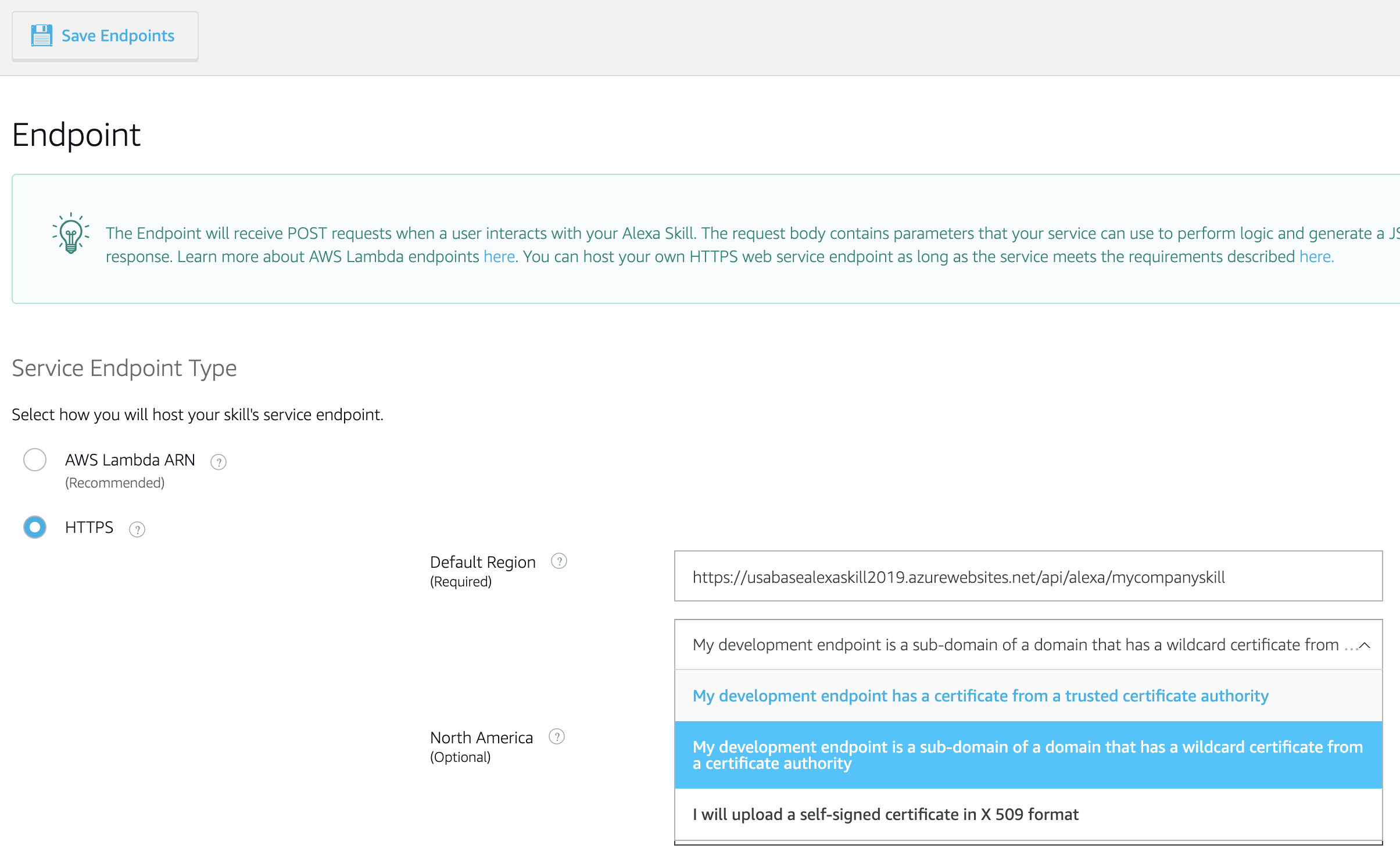Click the Save Endpoints floppy disk icon
Screen dimensions: 1400x863
click(41, 35)
